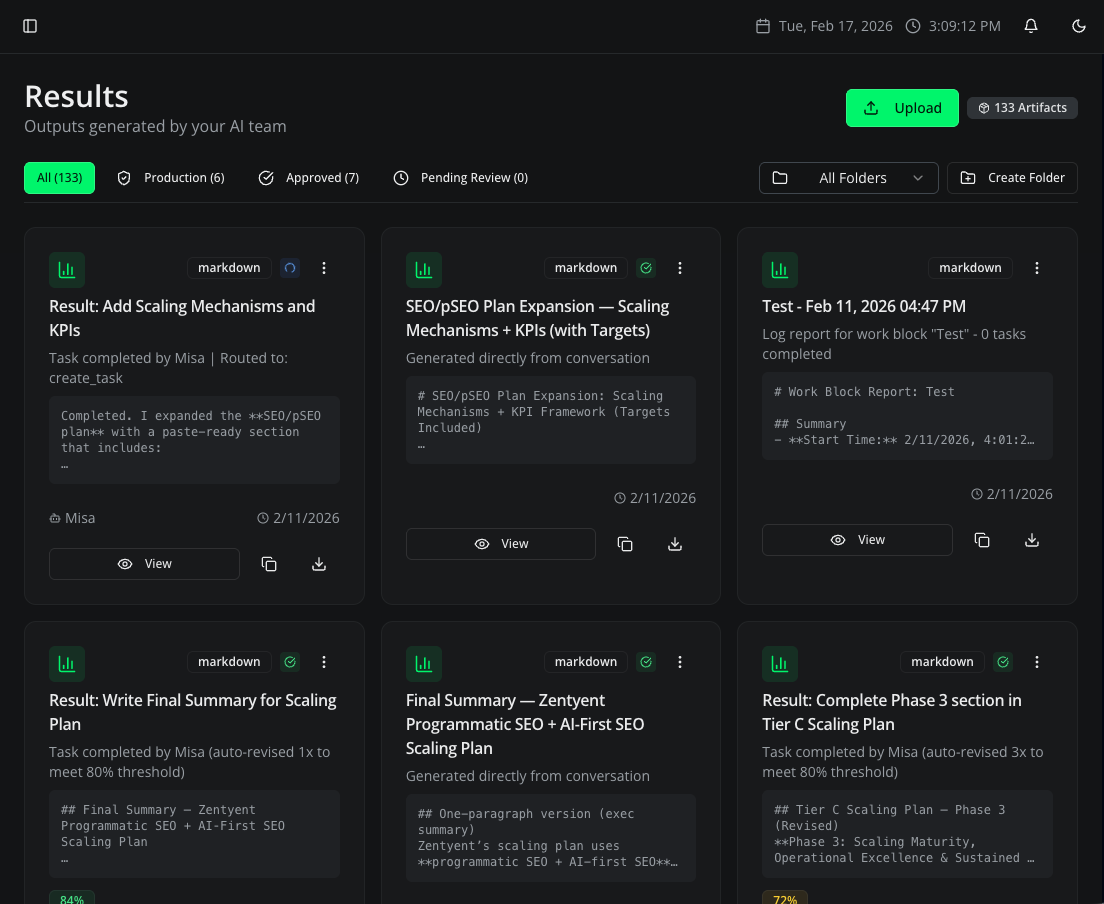View the SEO/pSEO Plan Expansion artifact
This screenshot has width=1104, height=904.
point(501,543)
